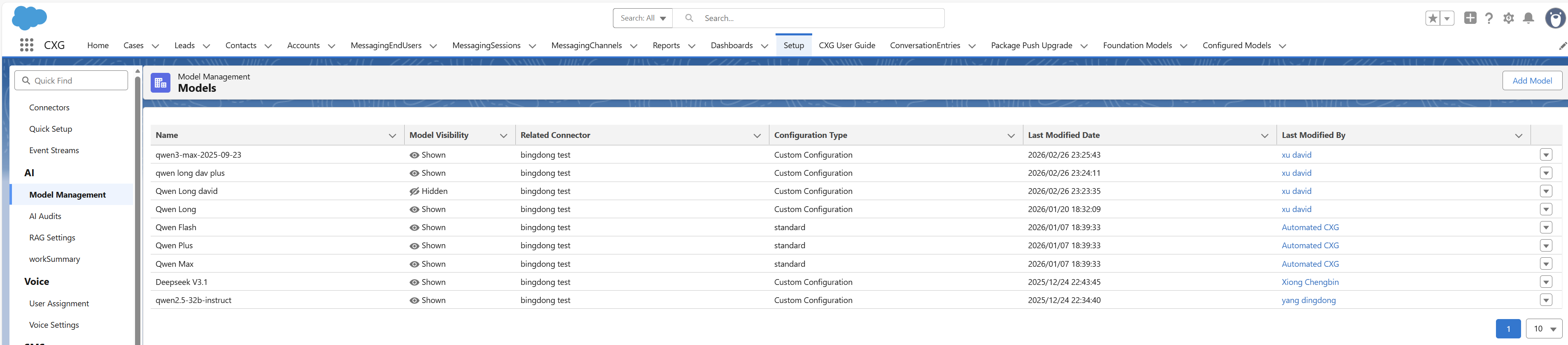
Task: Open the Configured Models tab
Action: 1236,46
